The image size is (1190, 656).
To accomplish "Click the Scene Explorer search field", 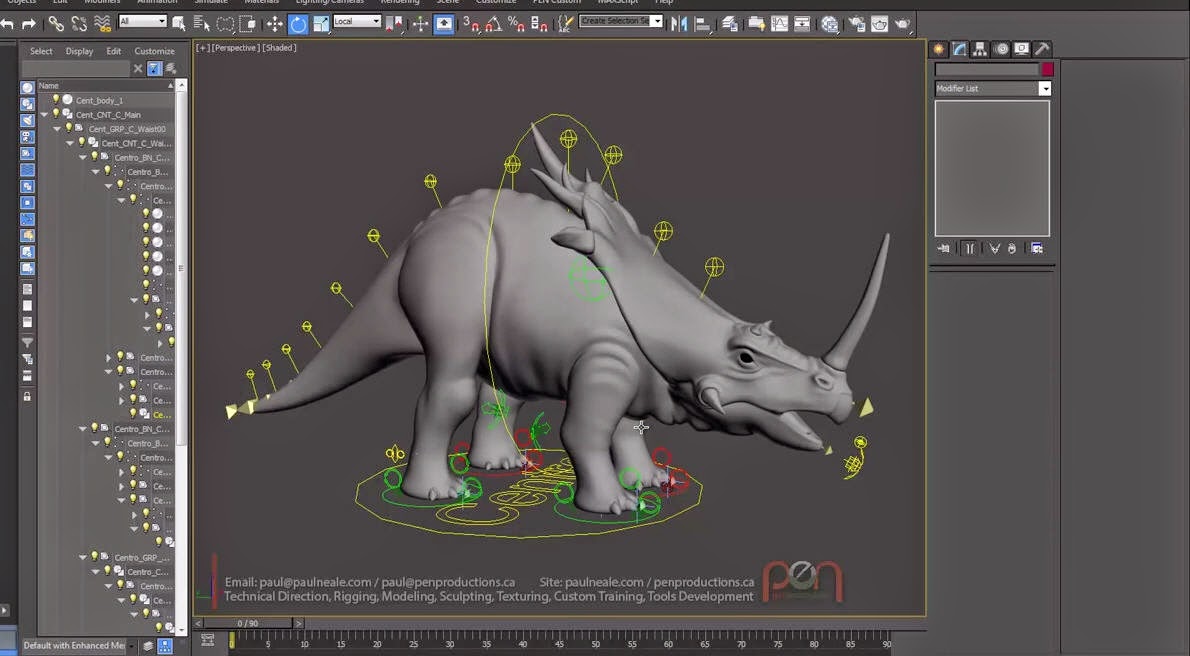I will click(x=76, y=68).
